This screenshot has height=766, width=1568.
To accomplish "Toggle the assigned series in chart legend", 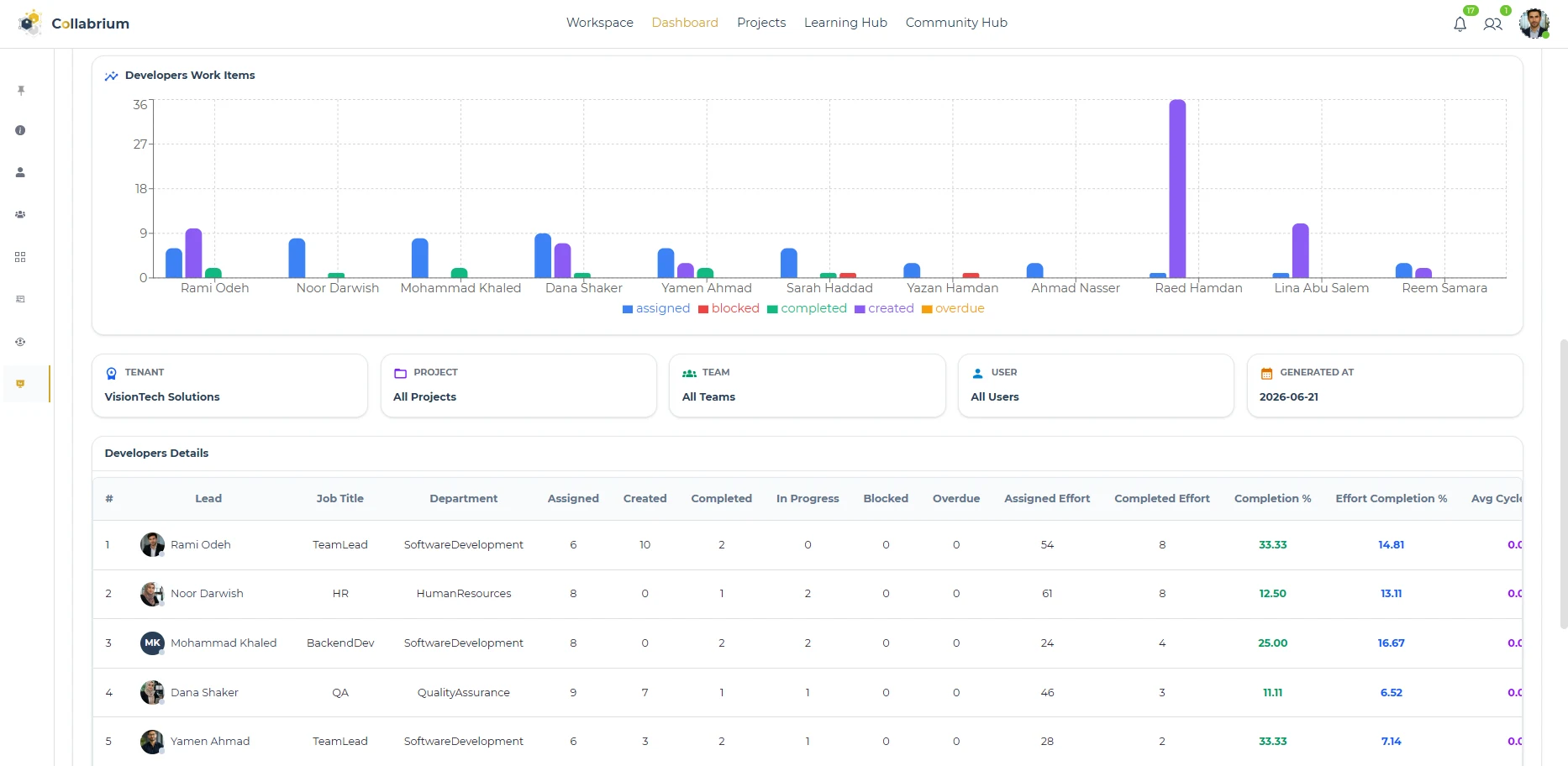I will [656, 309].
